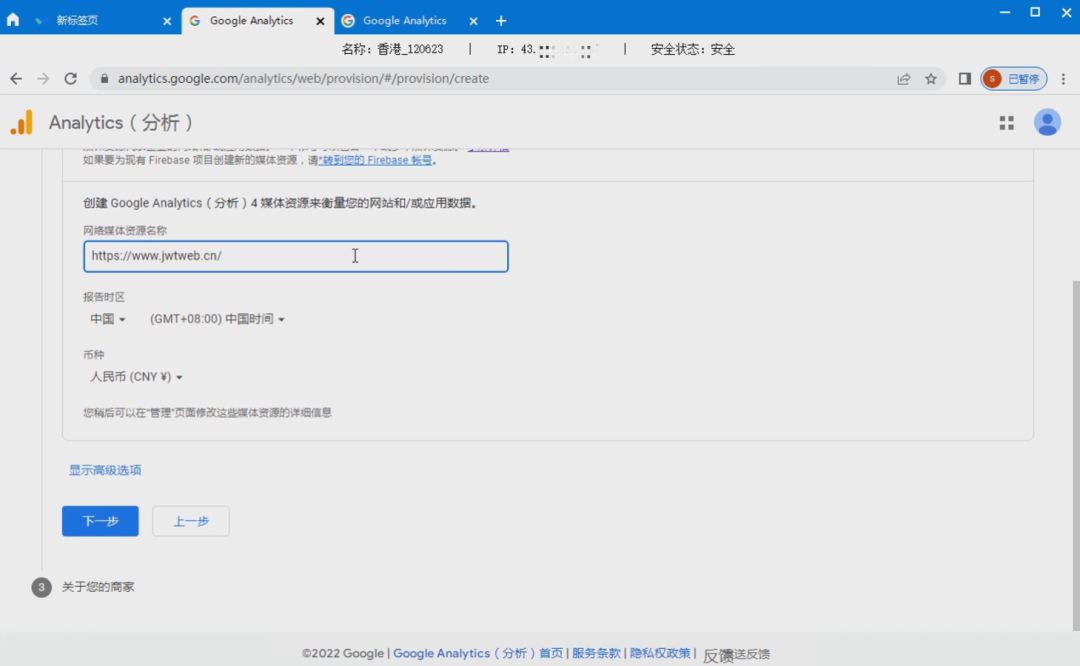
Task: Maximize the browser window
Action: click(1035, 12)
